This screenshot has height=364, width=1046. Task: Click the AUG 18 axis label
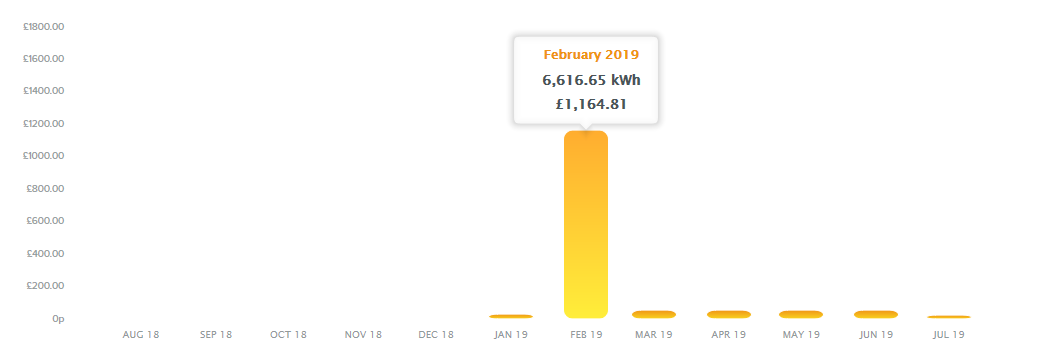coord(141,335)
